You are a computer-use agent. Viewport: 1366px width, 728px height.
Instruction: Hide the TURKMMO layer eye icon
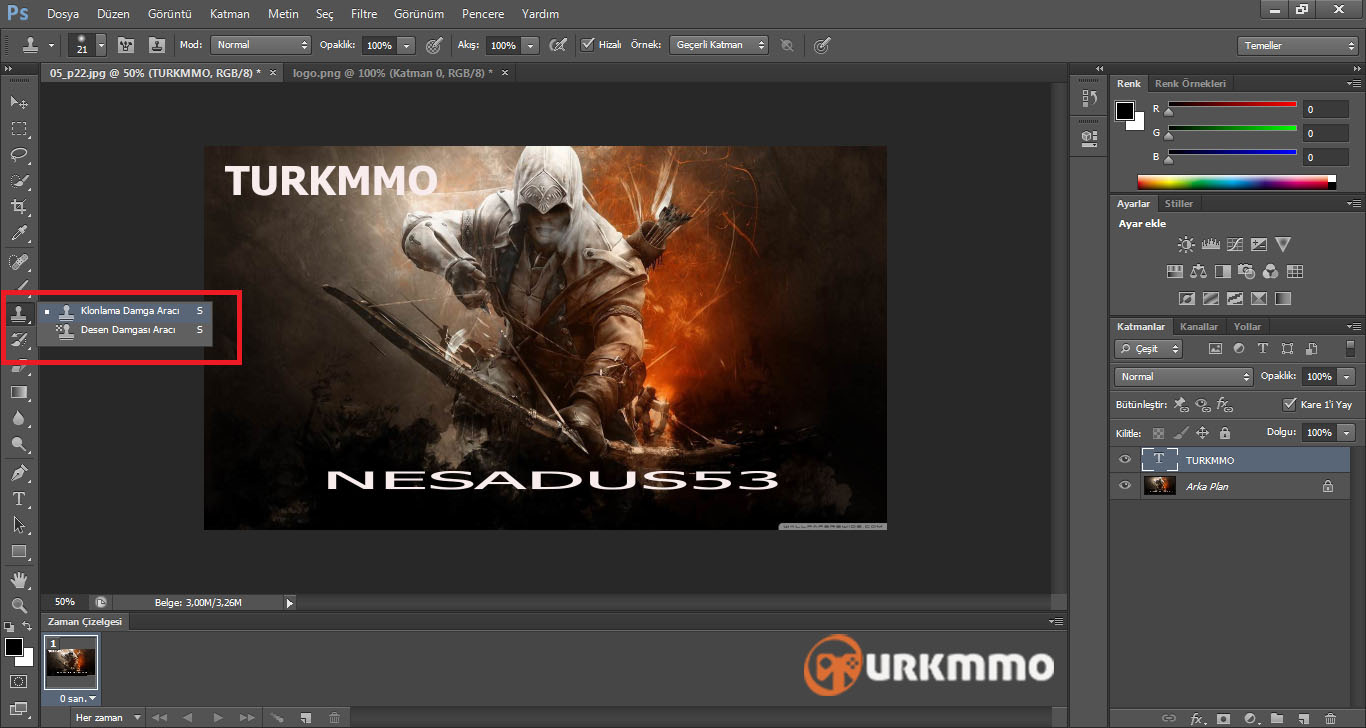pos(1125,460)
